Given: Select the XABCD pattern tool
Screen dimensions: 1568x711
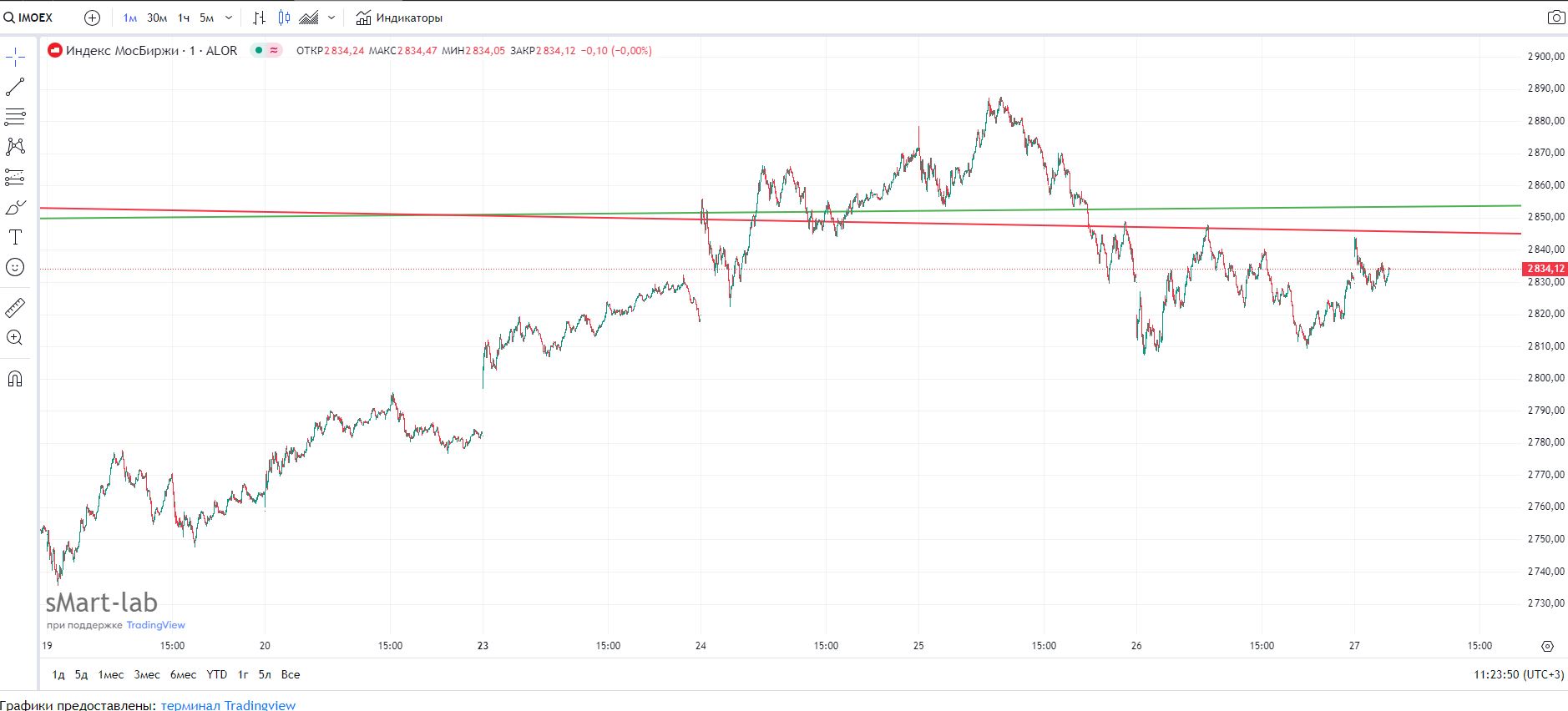Looking at the screenshot, I should pyautogui.click(x=15, y=147).
